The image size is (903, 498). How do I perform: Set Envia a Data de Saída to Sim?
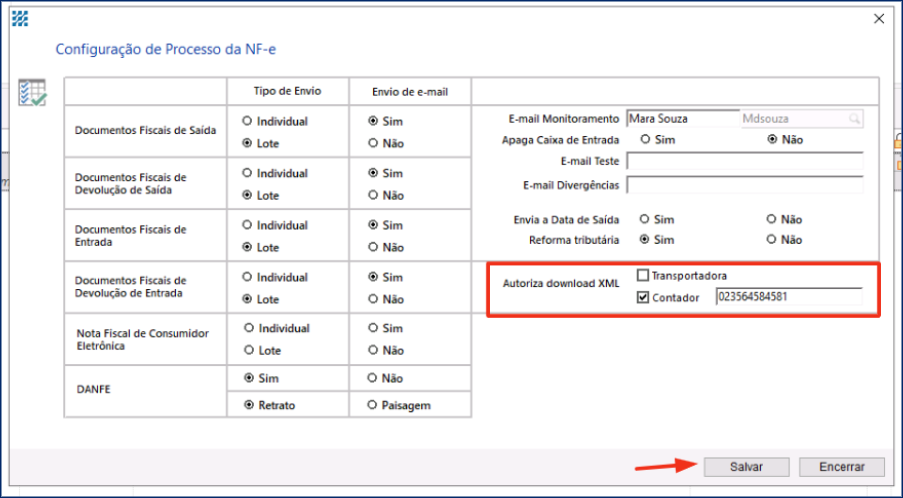point(645,219)
